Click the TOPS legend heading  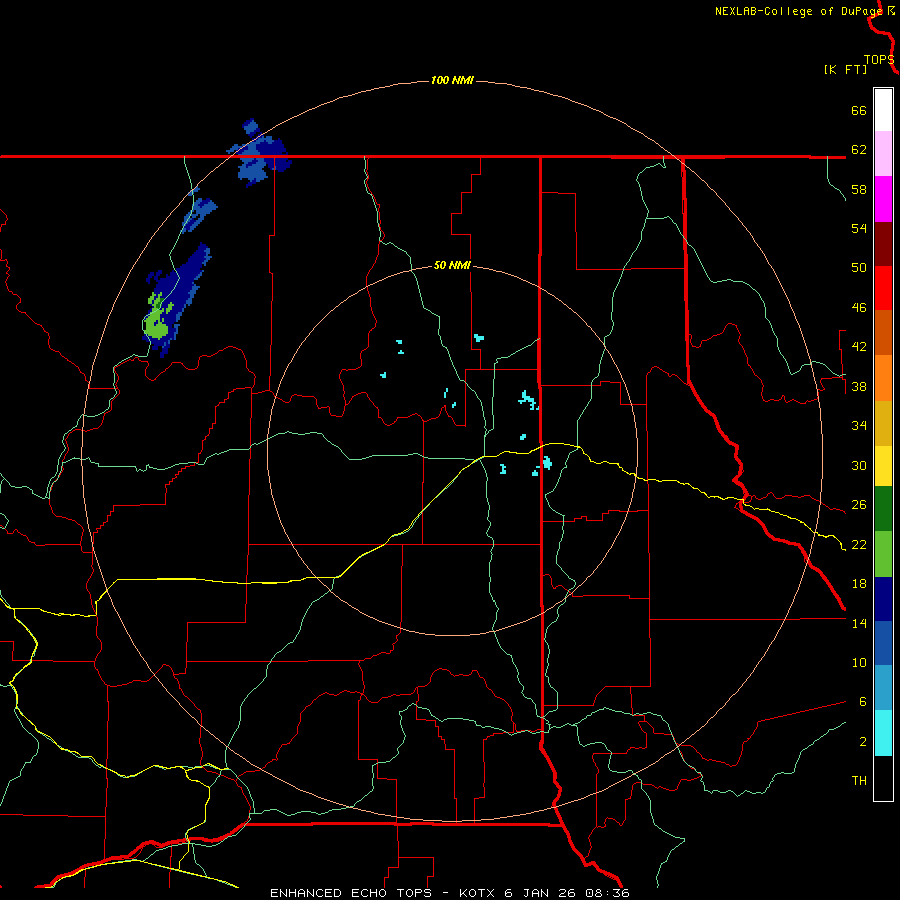879,59
